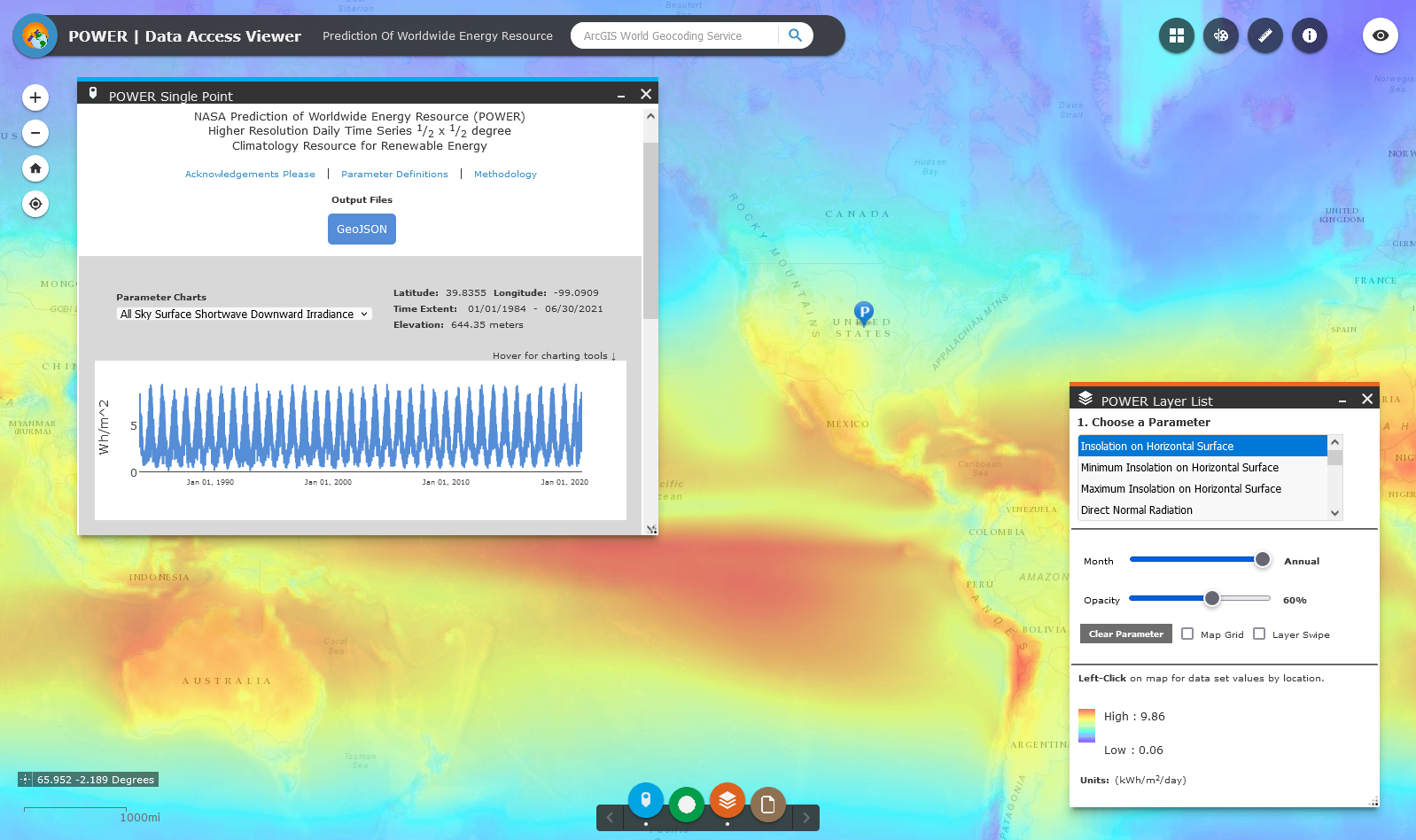Select Minimum Insolation on Horizontal Surface
1416x840 pixels.
click(x=1179, y=468)
